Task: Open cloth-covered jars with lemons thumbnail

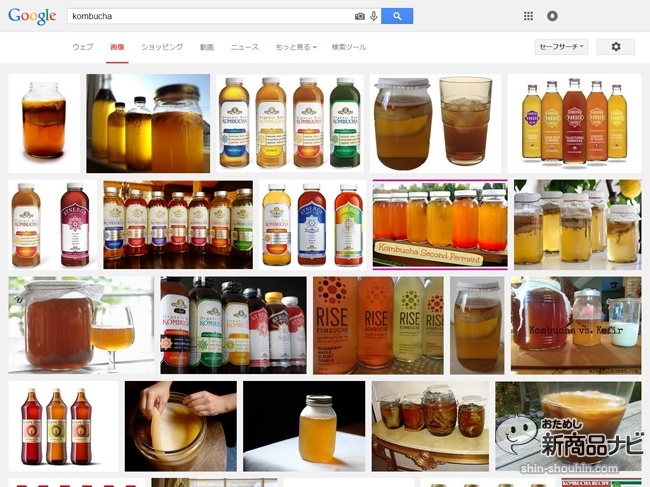Action: [x=577, y=225]
